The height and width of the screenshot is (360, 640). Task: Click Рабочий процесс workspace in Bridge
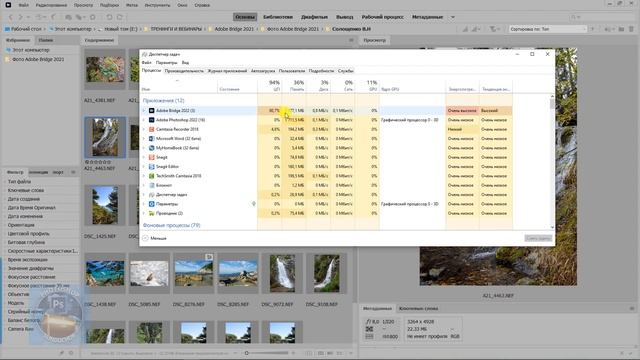click(382, 17)
